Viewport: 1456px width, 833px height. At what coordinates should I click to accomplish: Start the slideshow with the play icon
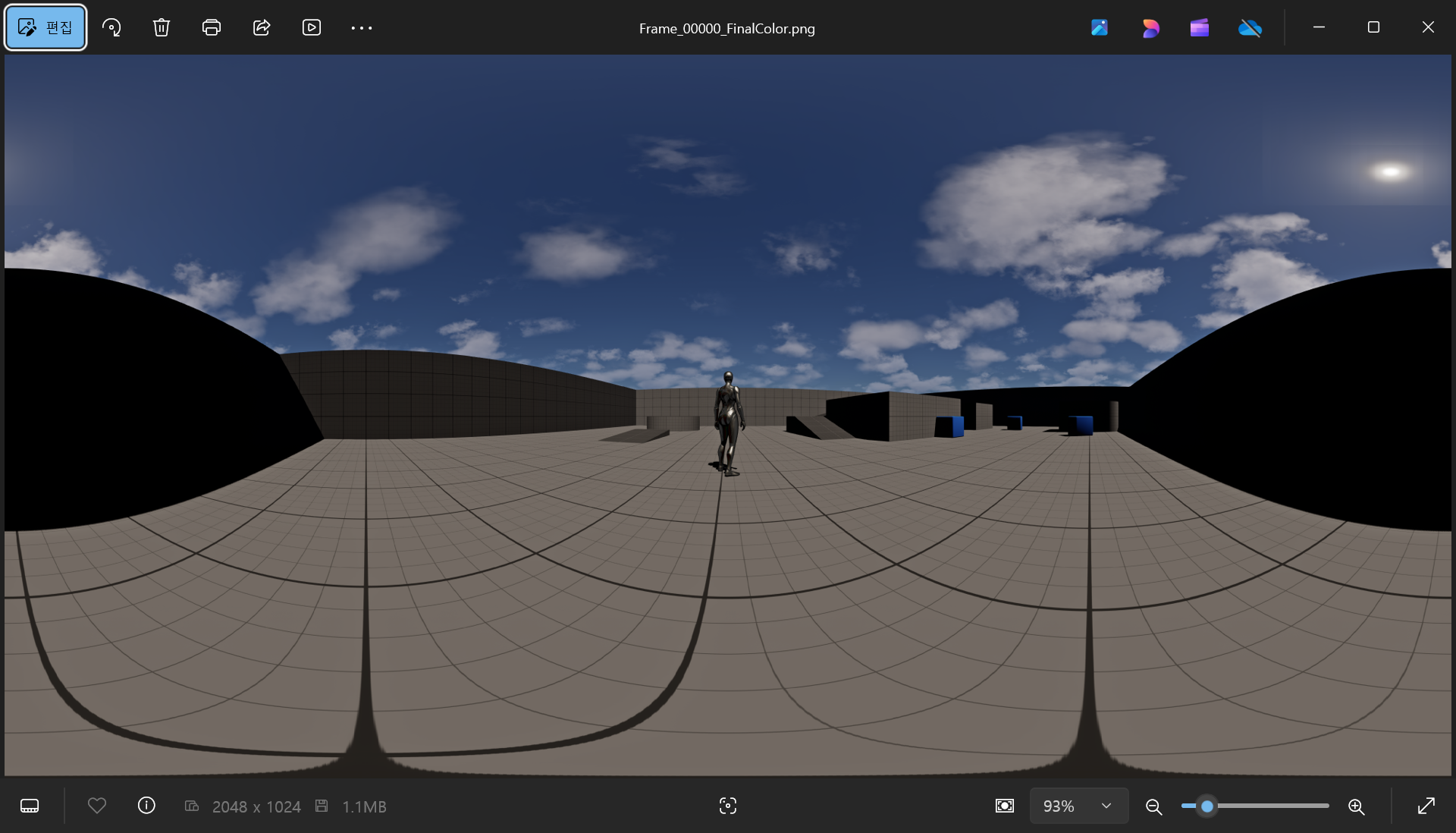click(x=312, y=28)
